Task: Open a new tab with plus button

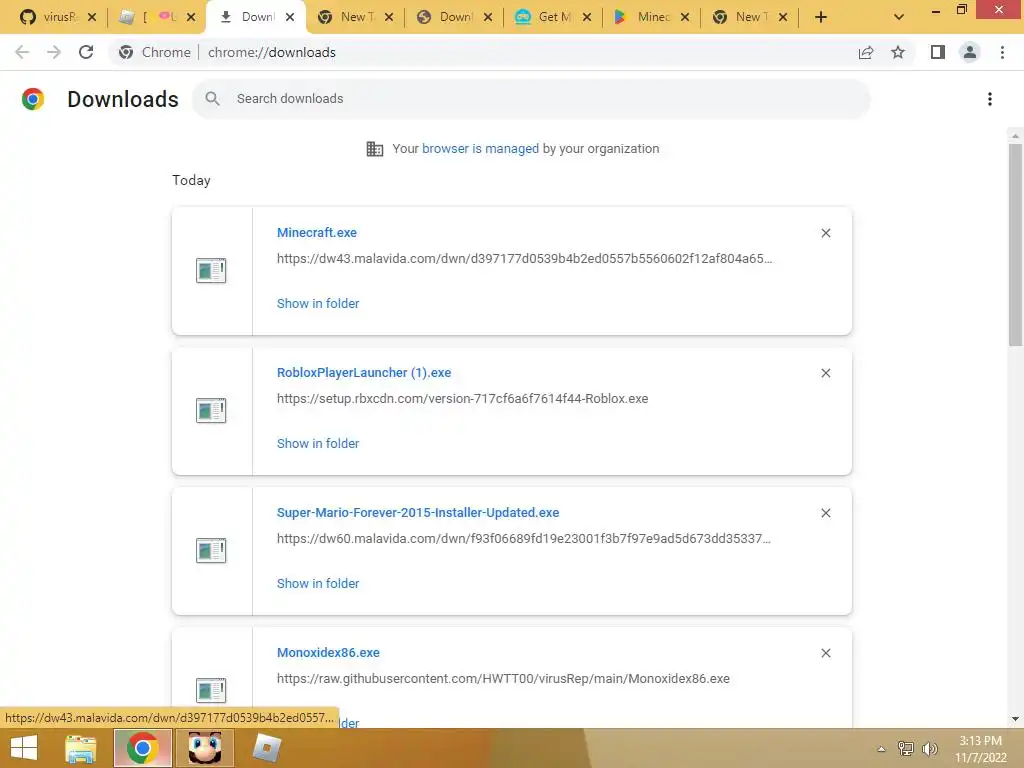Action: coord(821,17)
